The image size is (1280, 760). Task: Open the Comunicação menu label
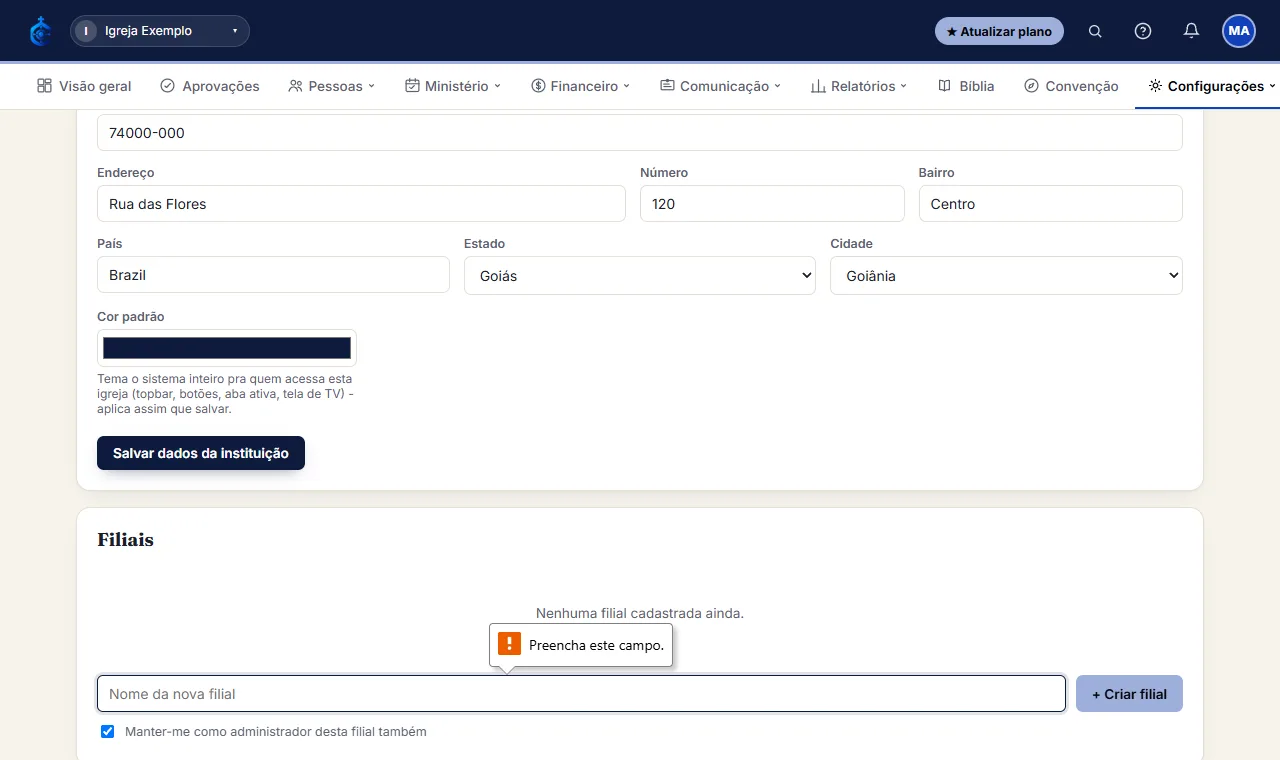(x=724, y=86)
